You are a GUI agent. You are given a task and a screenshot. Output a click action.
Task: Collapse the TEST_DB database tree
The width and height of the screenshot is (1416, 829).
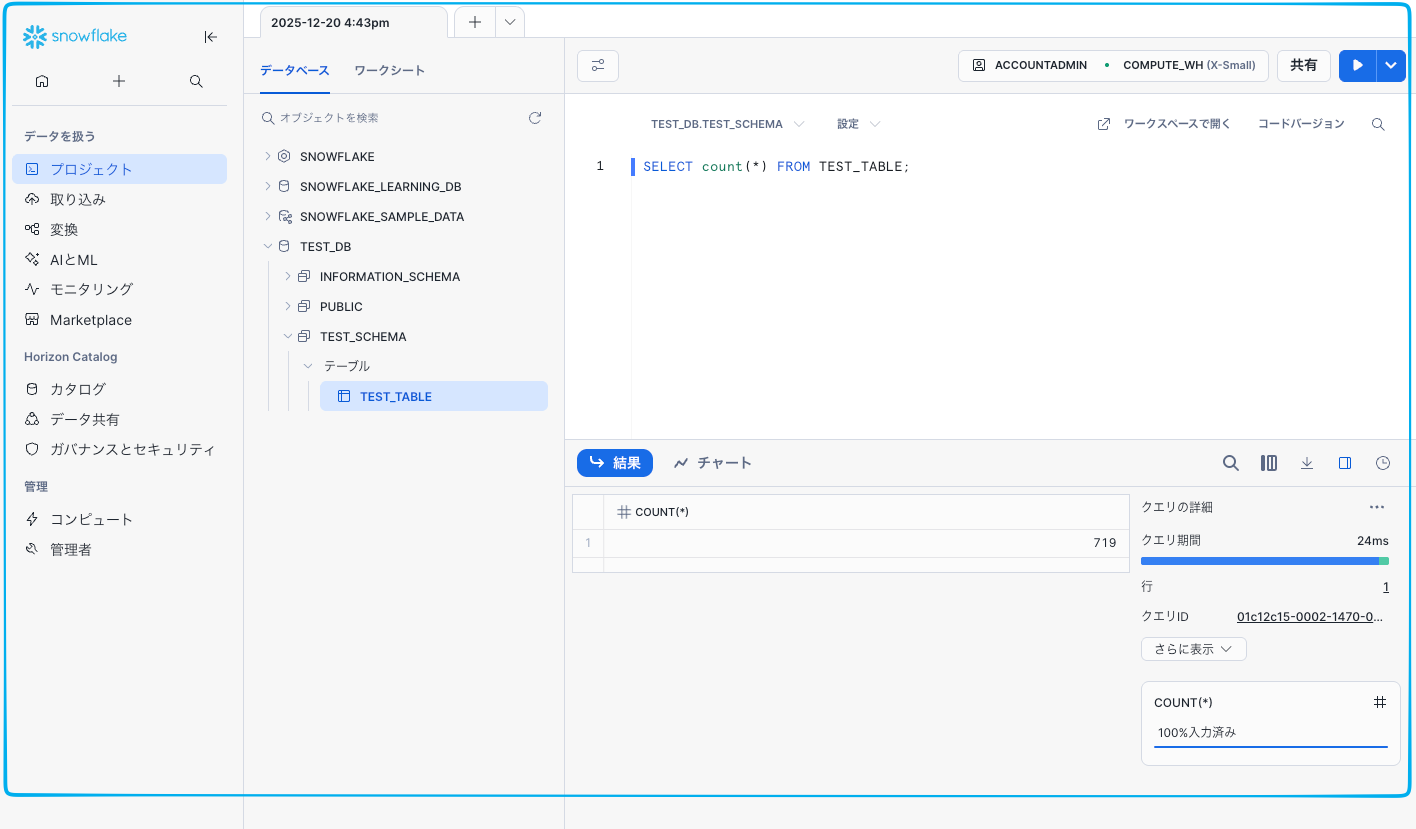pyautogui.click(x=267, y=246)
